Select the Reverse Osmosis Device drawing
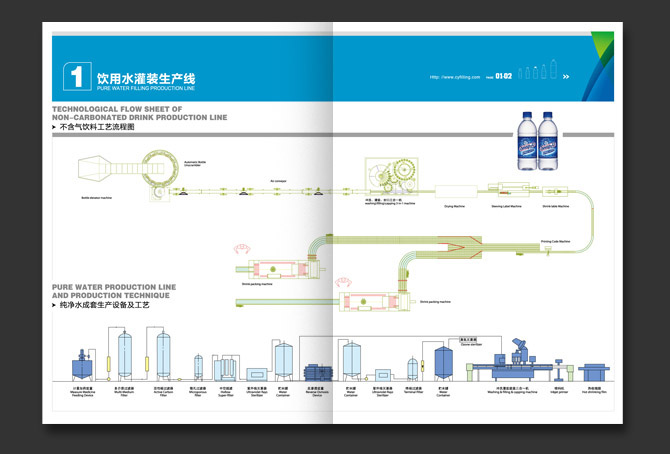Screen dimensions: 670x454 318,372
